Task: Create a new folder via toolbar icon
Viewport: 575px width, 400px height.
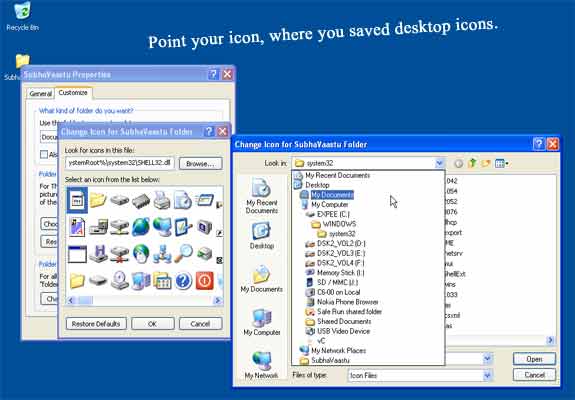Action: (x=486, y=163)
